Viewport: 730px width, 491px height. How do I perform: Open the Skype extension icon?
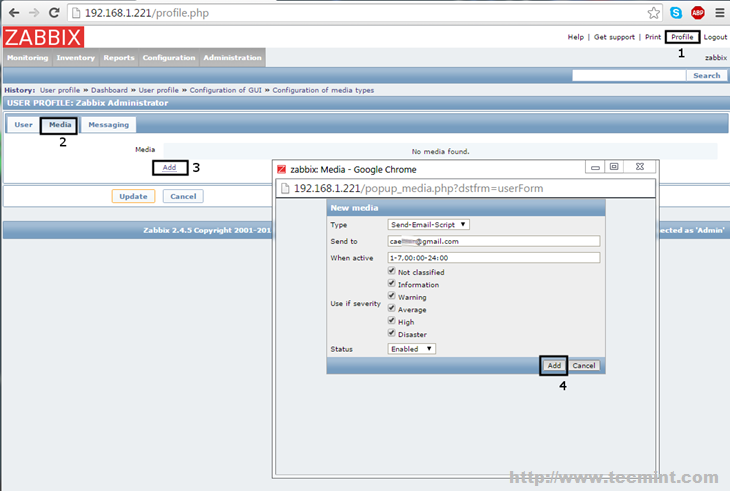pos(676,13)
